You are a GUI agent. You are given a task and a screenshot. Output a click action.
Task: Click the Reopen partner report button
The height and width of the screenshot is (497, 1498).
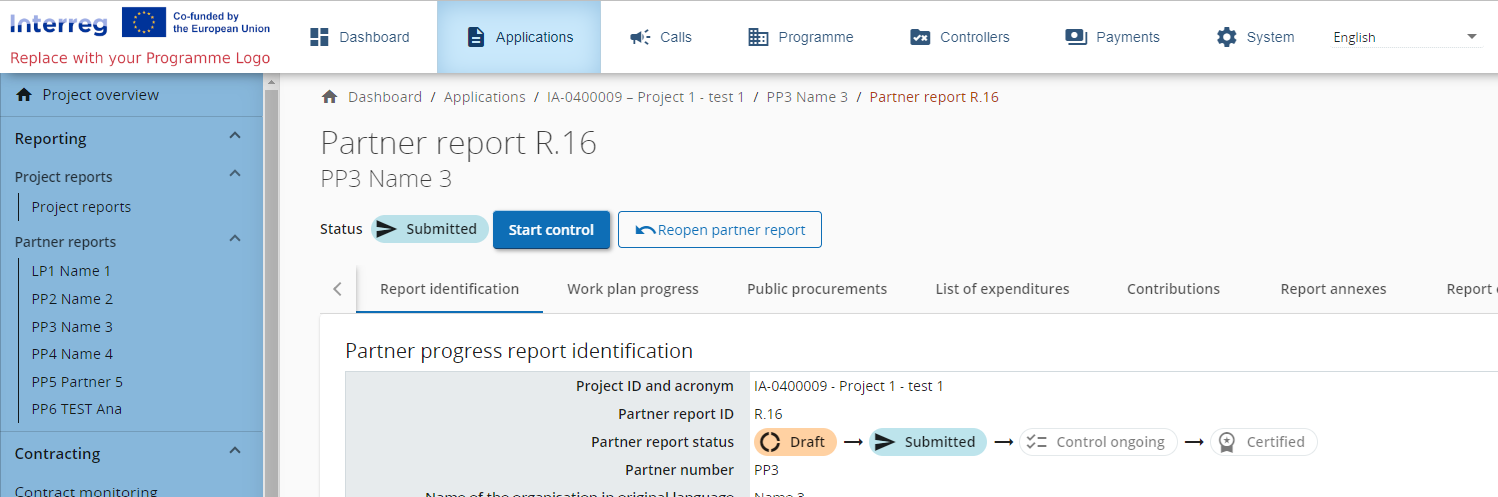coord(719,229)
